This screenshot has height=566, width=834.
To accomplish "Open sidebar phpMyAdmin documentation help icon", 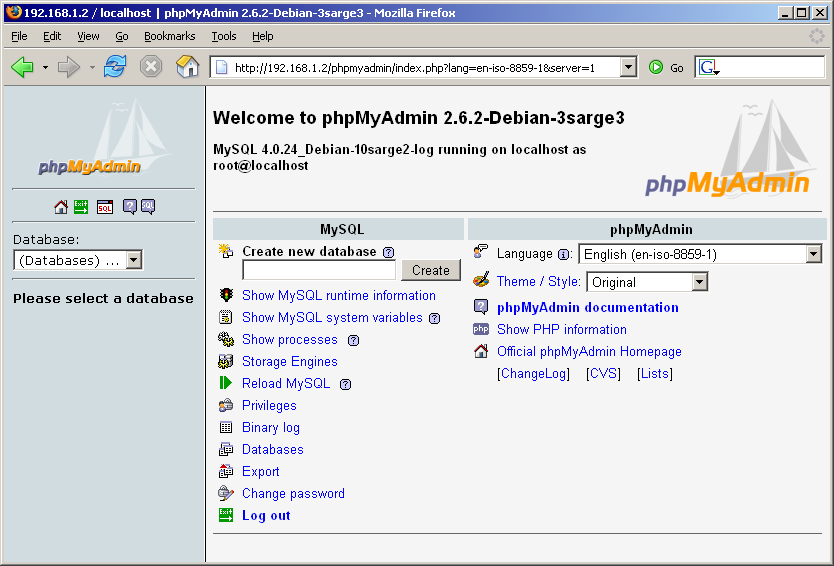I will click(x=130, y=207).
